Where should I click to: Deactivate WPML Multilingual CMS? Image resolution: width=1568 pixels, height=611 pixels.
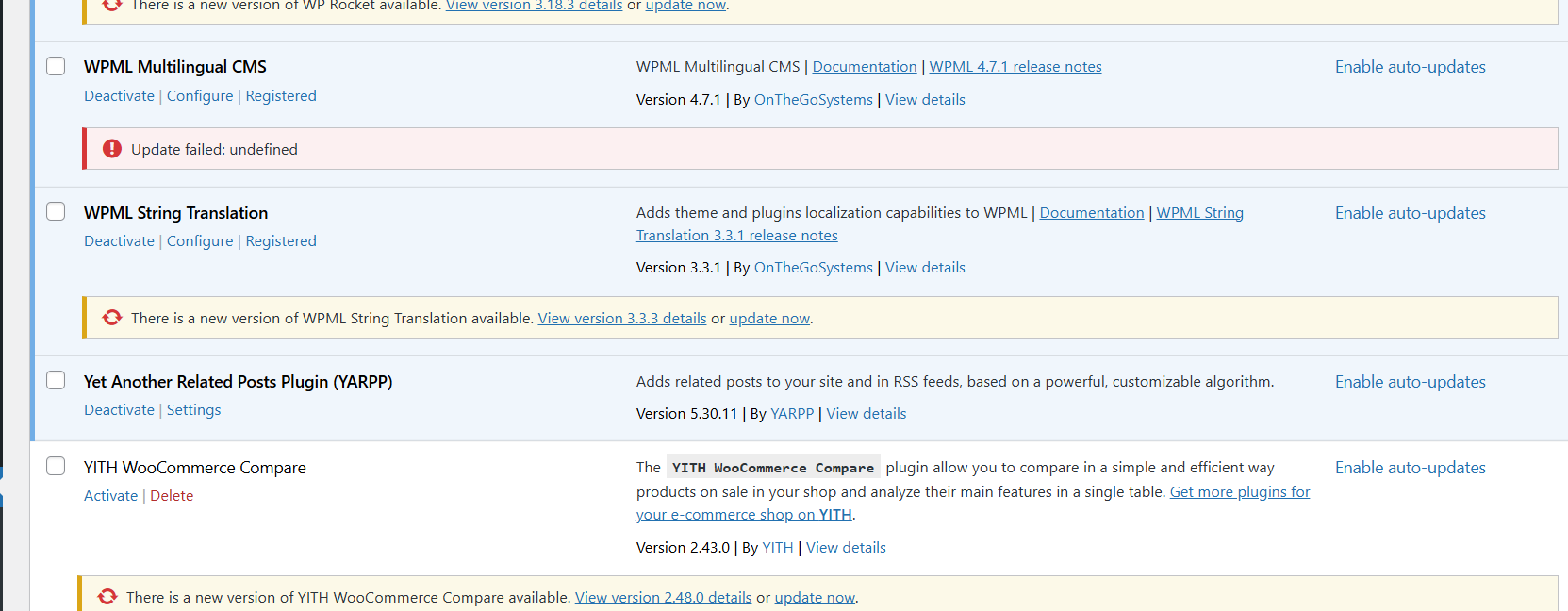(x=119, y=96)
